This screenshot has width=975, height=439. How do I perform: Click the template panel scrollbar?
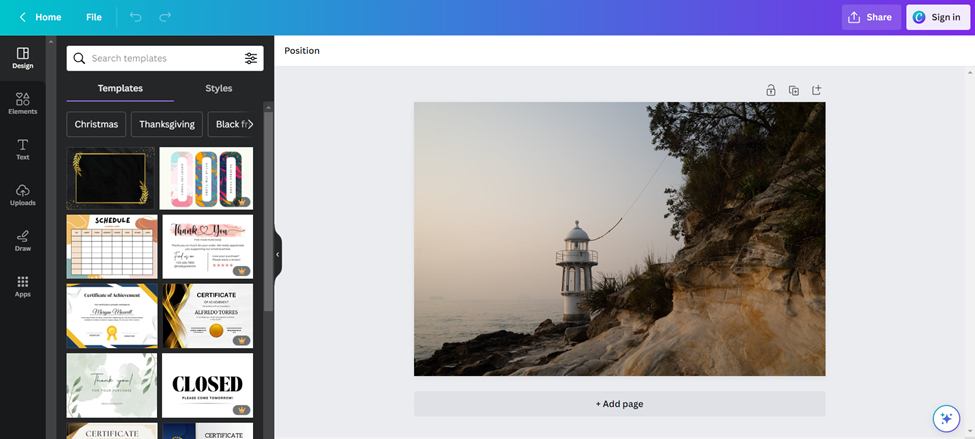269,211
